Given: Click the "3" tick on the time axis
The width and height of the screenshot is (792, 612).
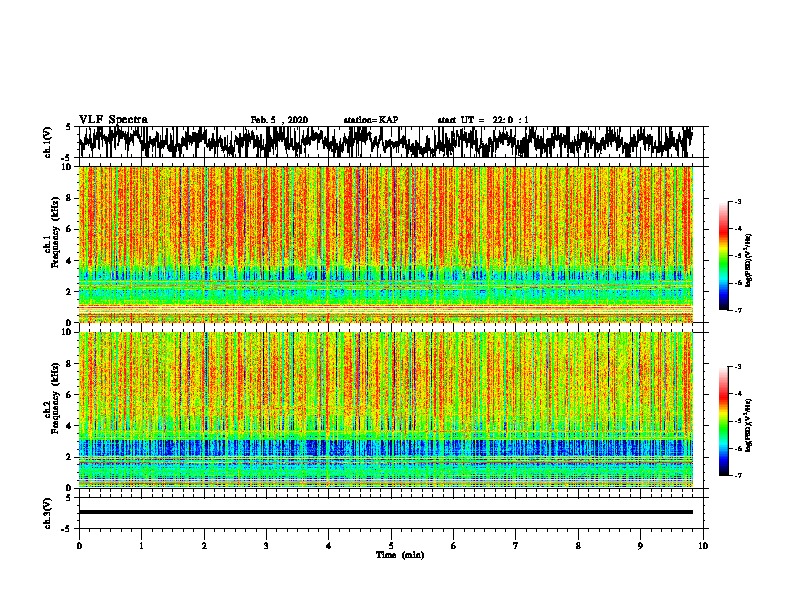Looking at the screenshot, I should click(x=266, y=546).
